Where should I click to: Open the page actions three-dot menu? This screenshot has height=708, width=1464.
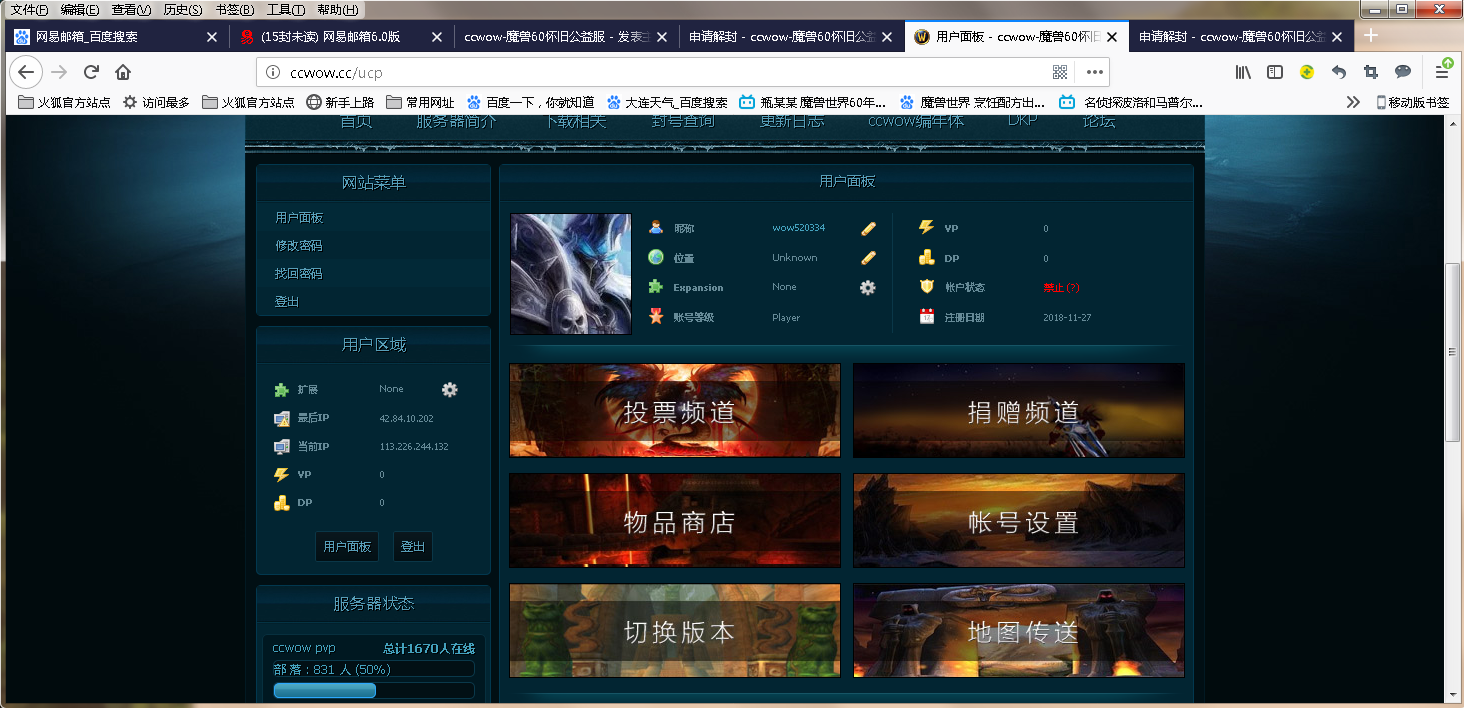(x=1095, y=72)
